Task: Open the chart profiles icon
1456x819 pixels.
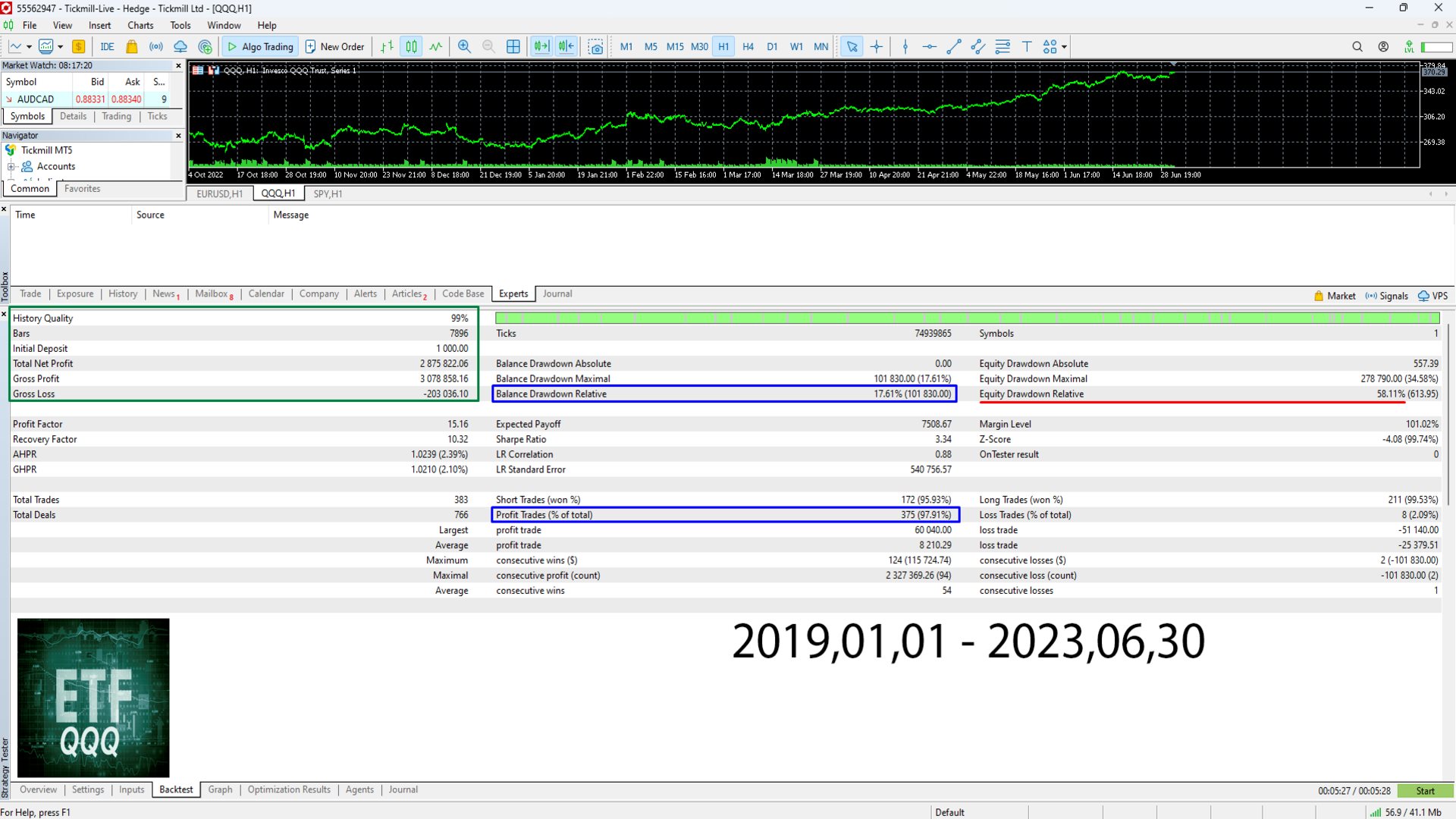Action: [x=46, y=46]
